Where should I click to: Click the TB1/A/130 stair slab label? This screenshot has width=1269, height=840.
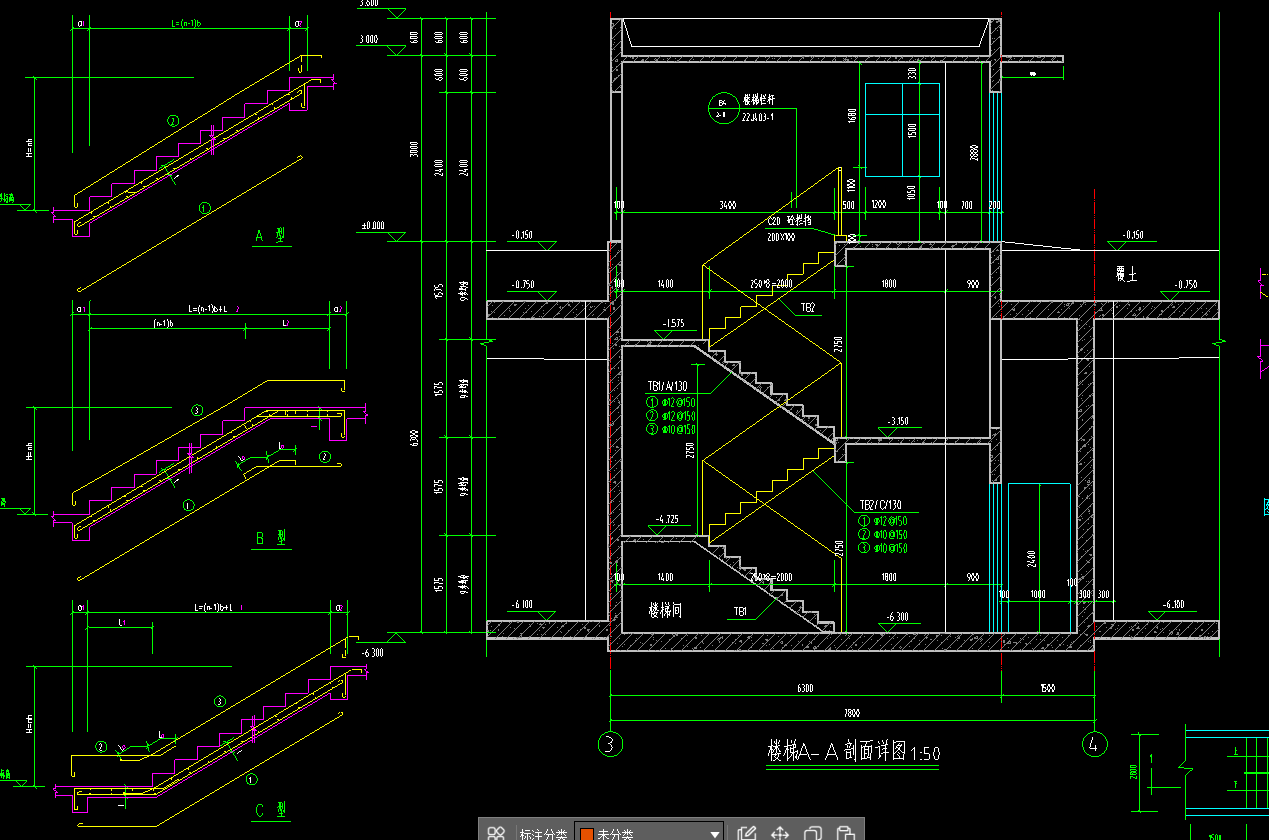click(x=667, y=386)
